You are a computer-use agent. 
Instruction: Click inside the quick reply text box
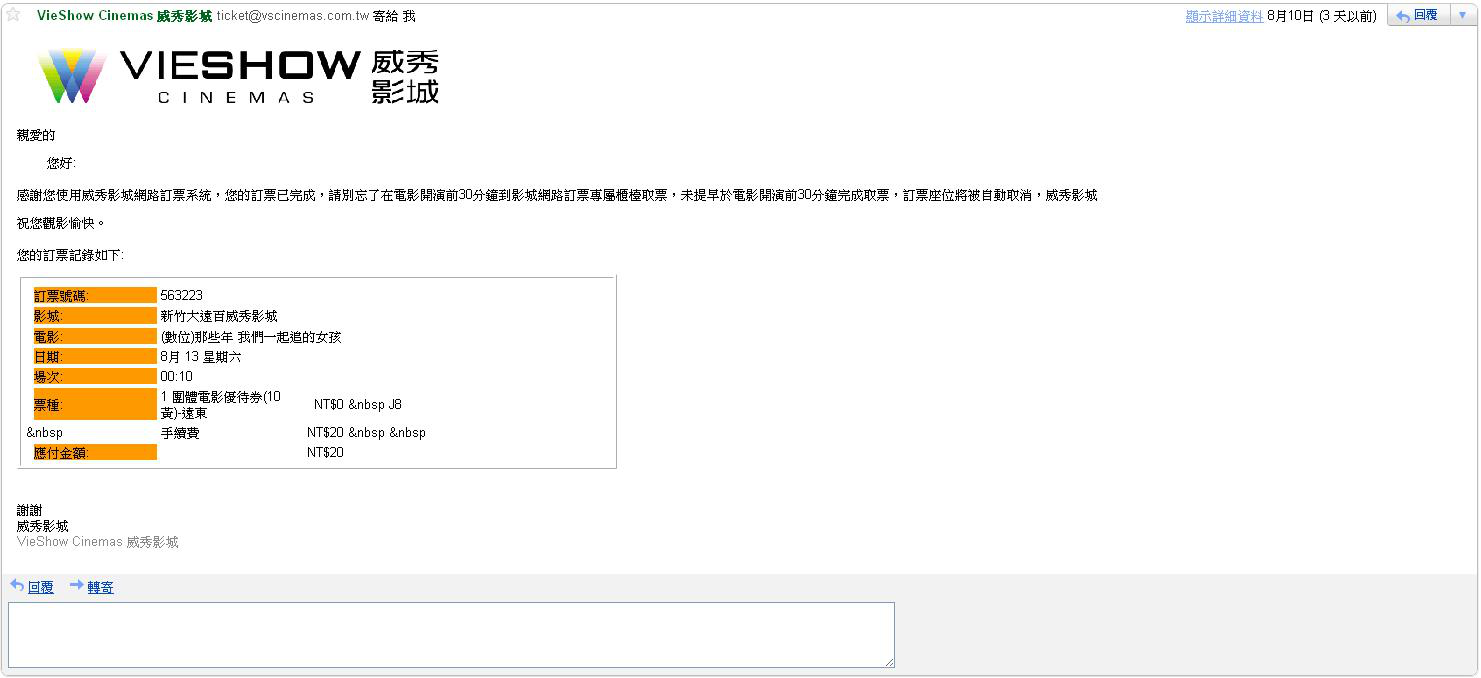click(x=451, y=635)
